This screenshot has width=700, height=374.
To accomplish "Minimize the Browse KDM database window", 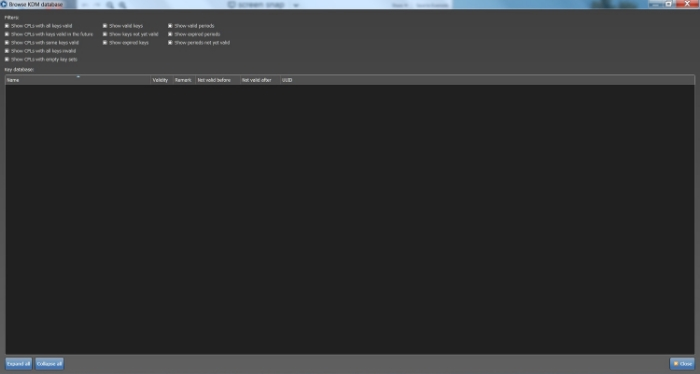I will pos(655,4).
